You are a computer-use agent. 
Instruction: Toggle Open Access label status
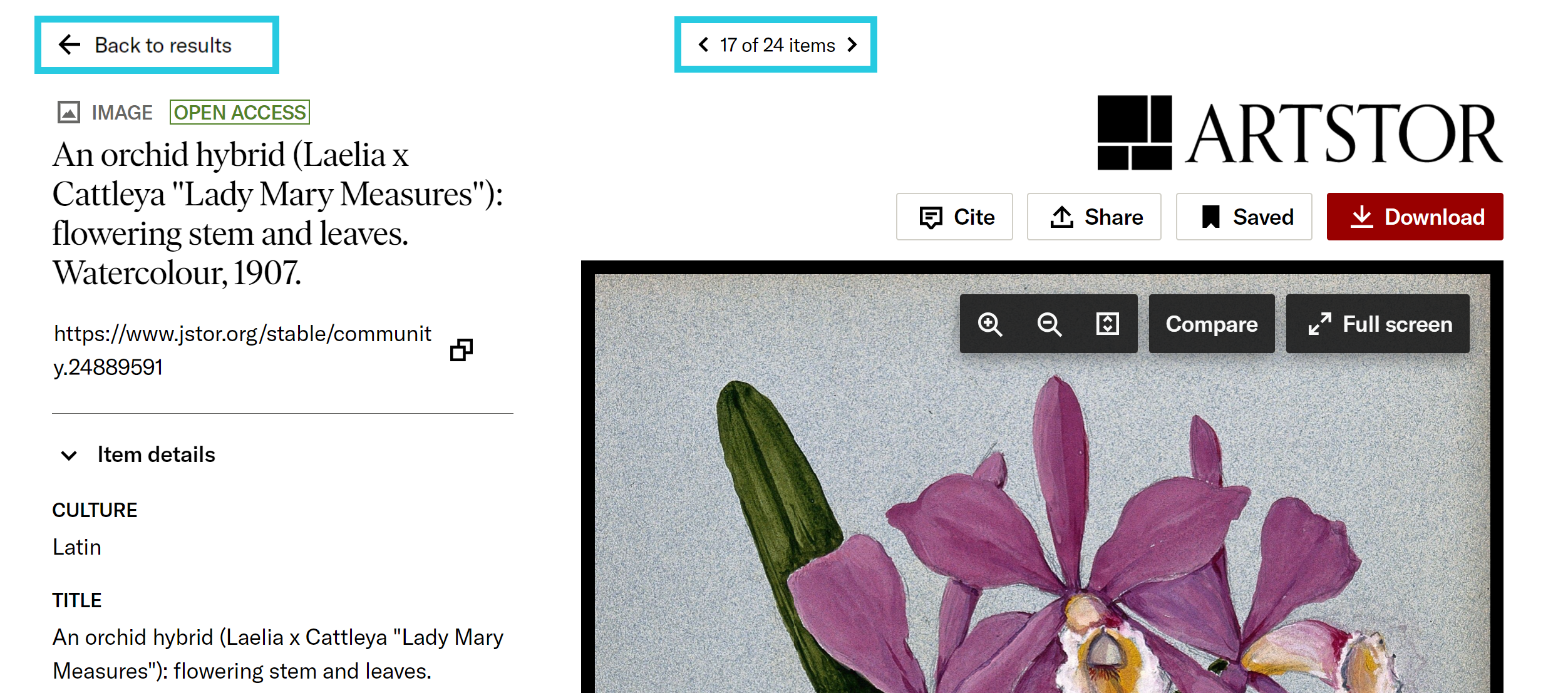tap(240, 110)
